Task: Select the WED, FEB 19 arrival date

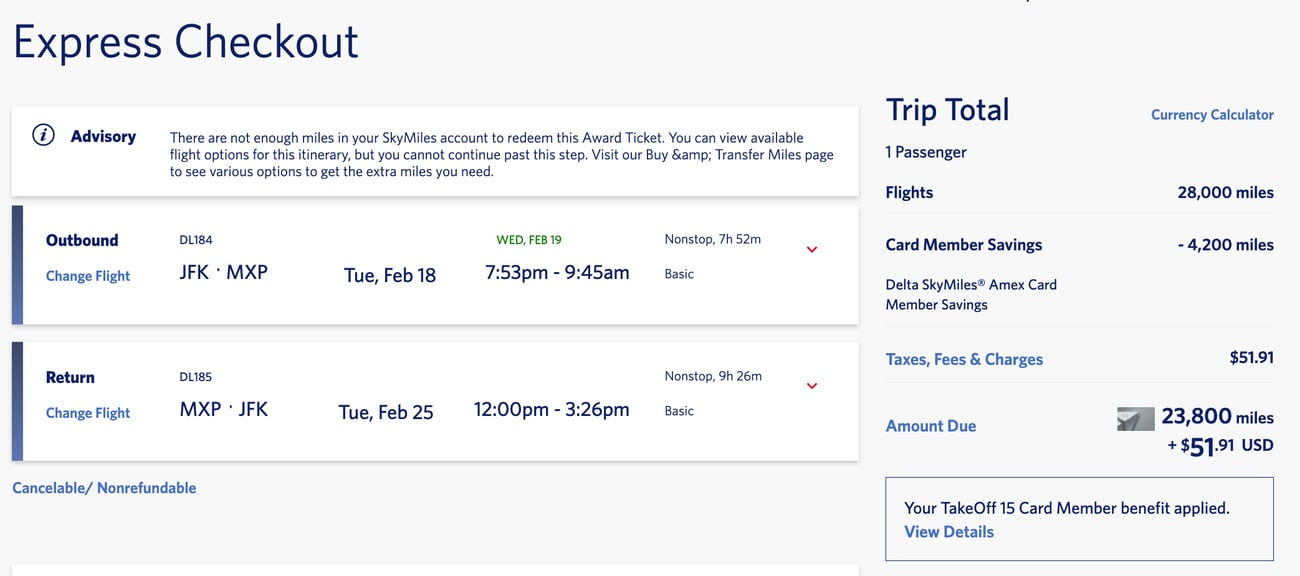Action: click(529, 239)
